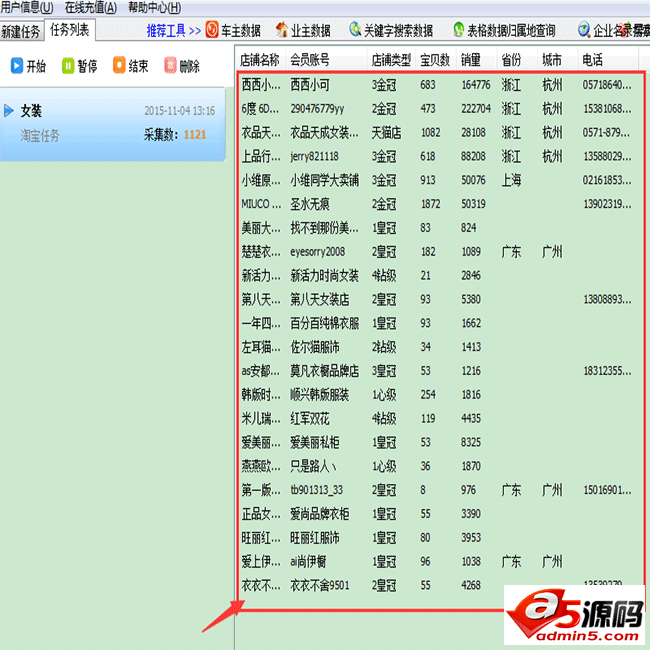The height and width of the screenshot is (650, 650).
Task: Click the 淘宝任务 label under 女装
Action: (x=40, y=135)
